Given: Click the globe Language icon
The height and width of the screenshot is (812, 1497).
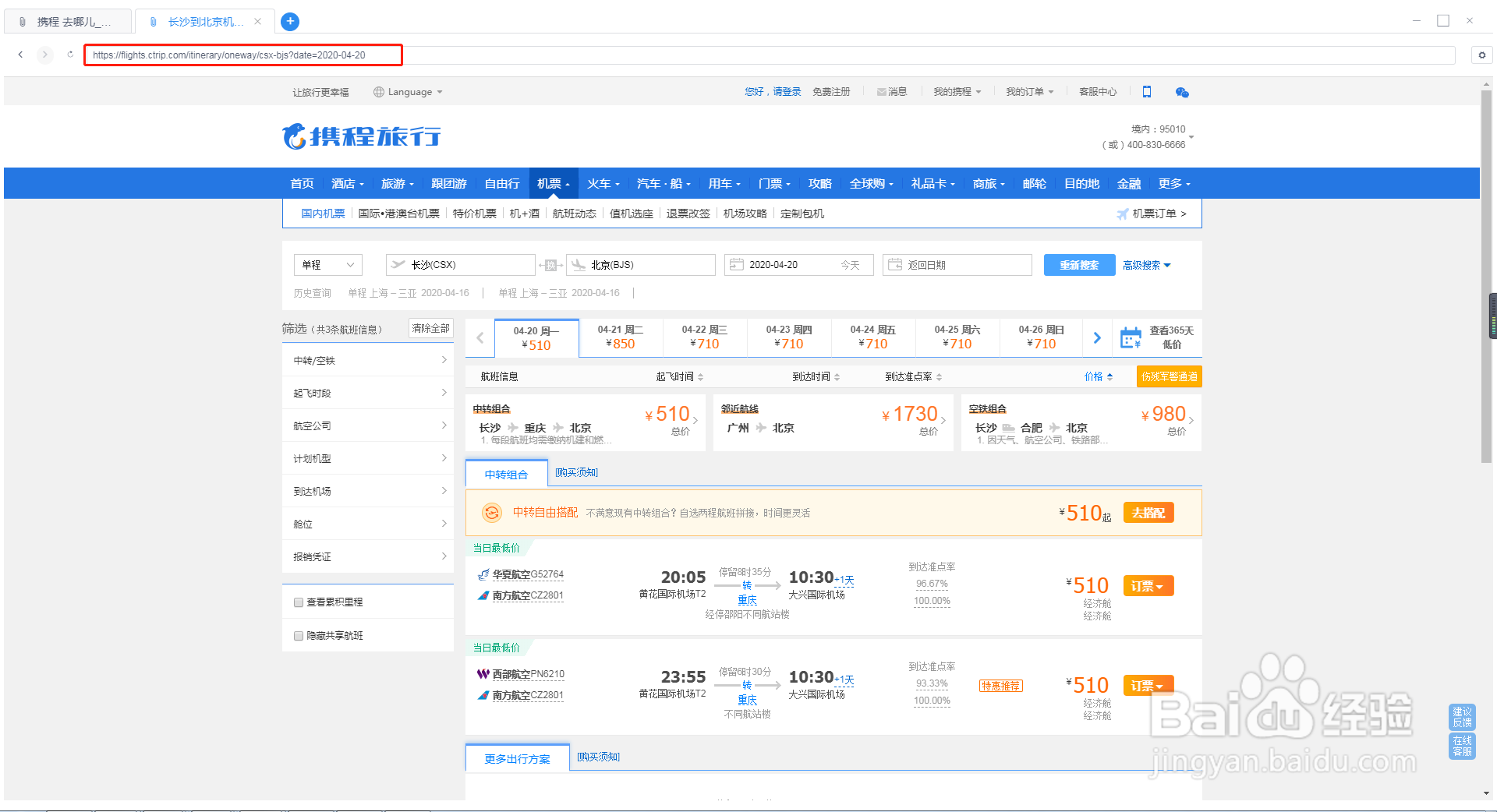Looking at the screenshot, I should coord(379,92).
